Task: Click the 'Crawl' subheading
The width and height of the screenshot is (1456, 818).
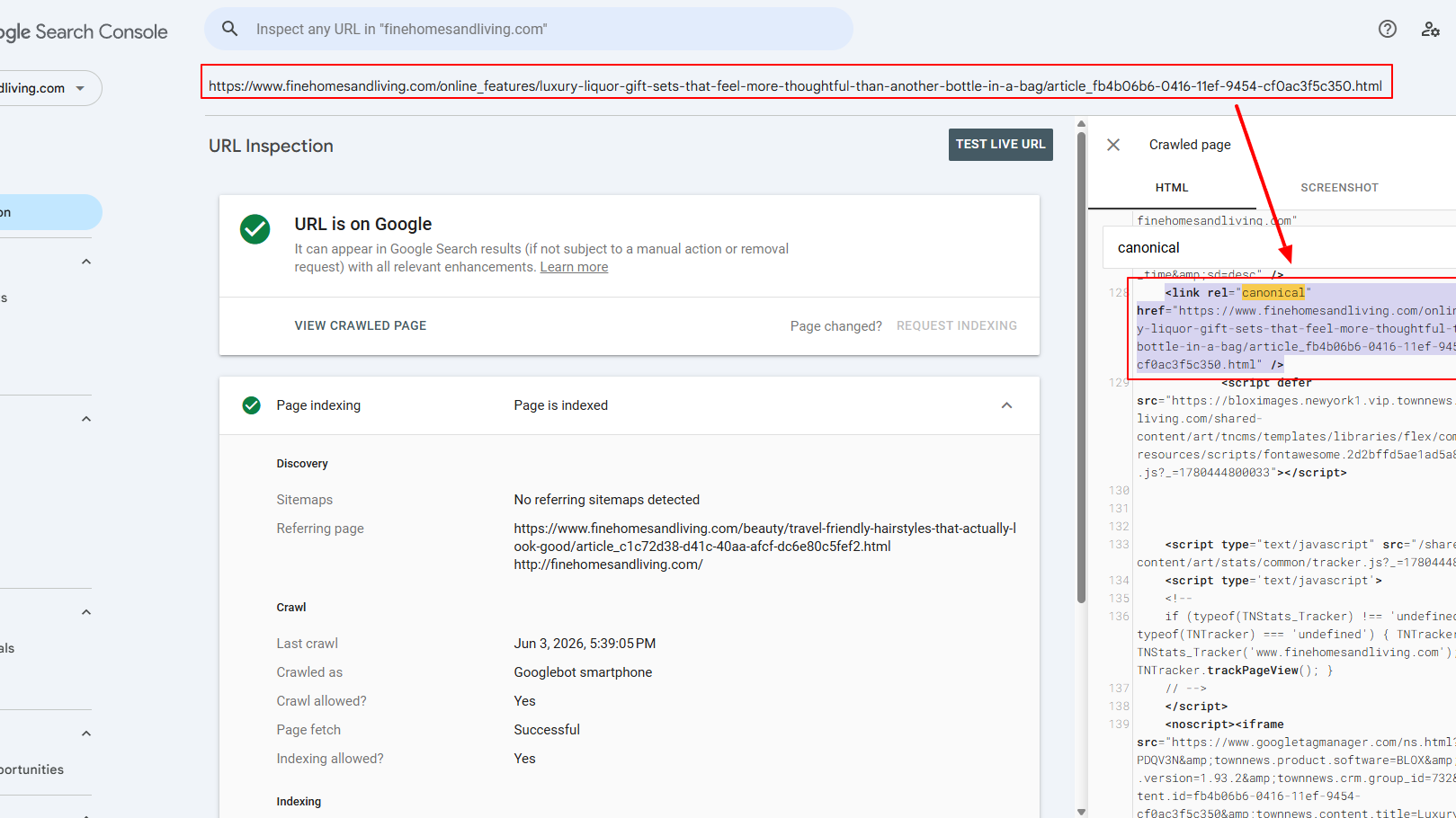Action: [x=291, y=608]
